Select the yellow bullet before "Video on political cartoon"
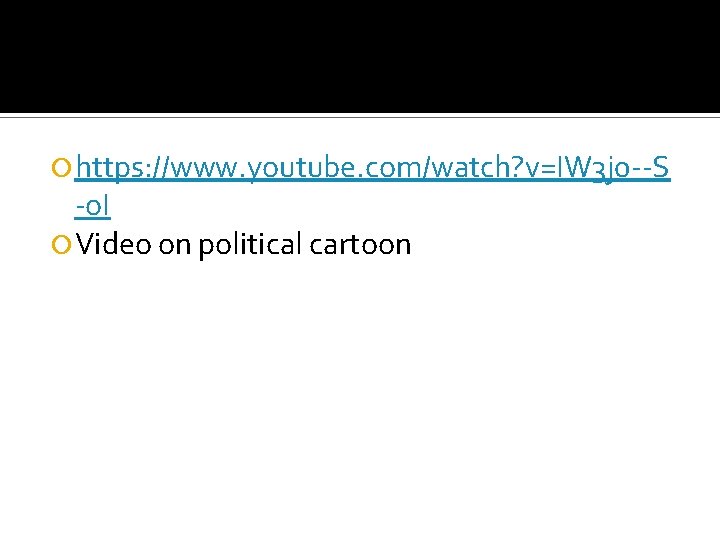Screen dimensions: 720x540 tap(61, 244)
